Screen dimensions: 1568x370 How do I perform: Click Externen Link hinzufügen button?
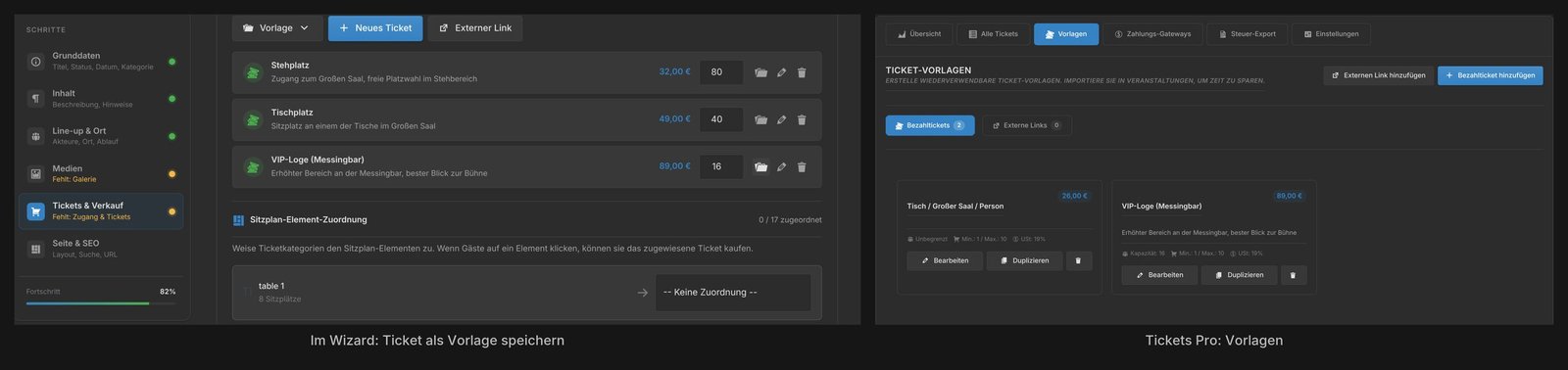[x=1378, y=75]
